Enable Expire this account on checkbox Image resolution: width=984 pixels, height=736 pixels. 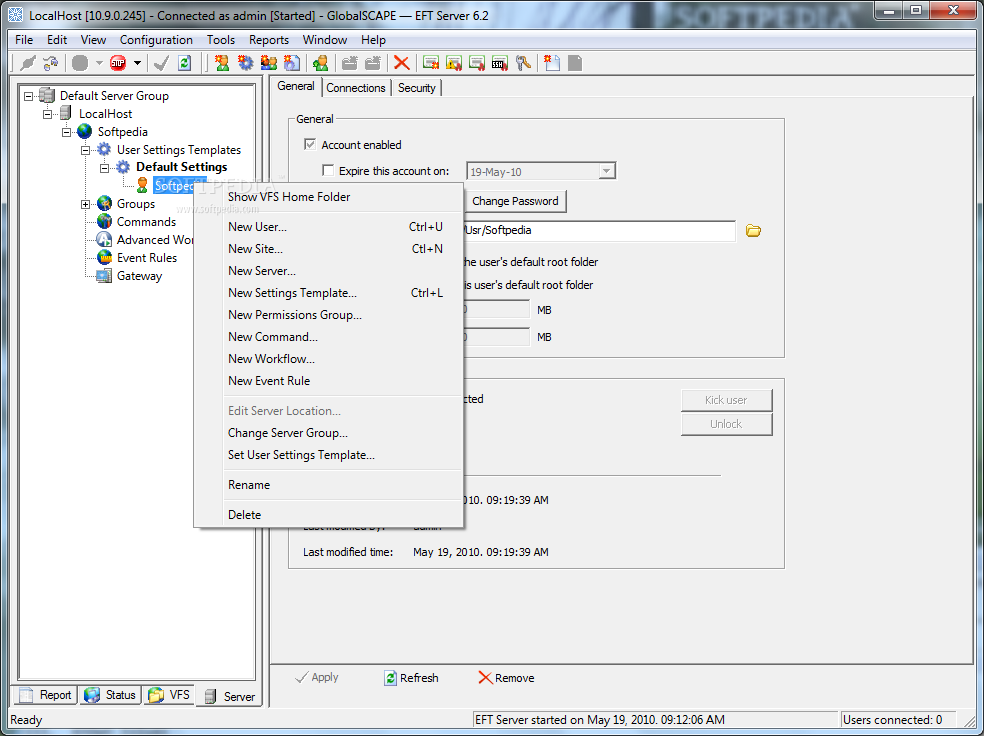[328, 171]
